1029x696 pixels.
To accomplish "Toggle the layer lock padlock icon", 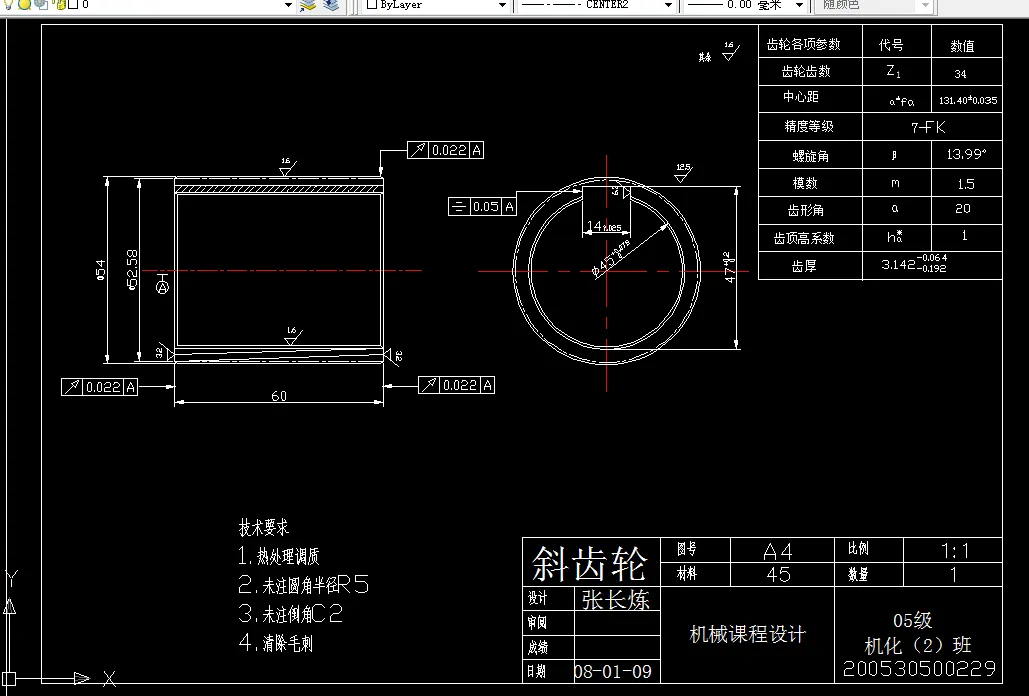I will point(60,4).
